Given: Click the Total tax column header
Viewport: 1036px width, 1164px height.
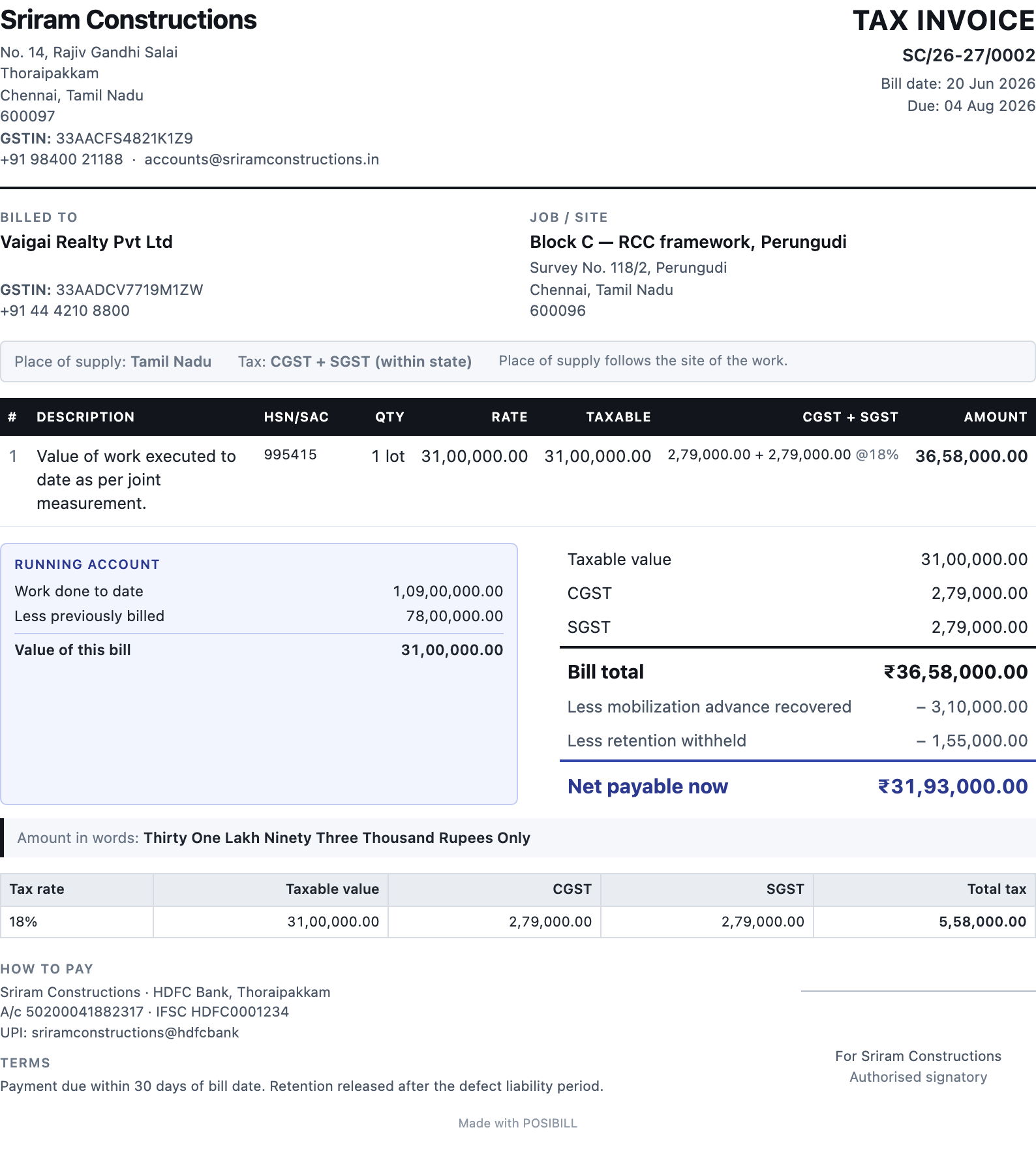Looking at the screenshot, I should click(x=997, y=889).
